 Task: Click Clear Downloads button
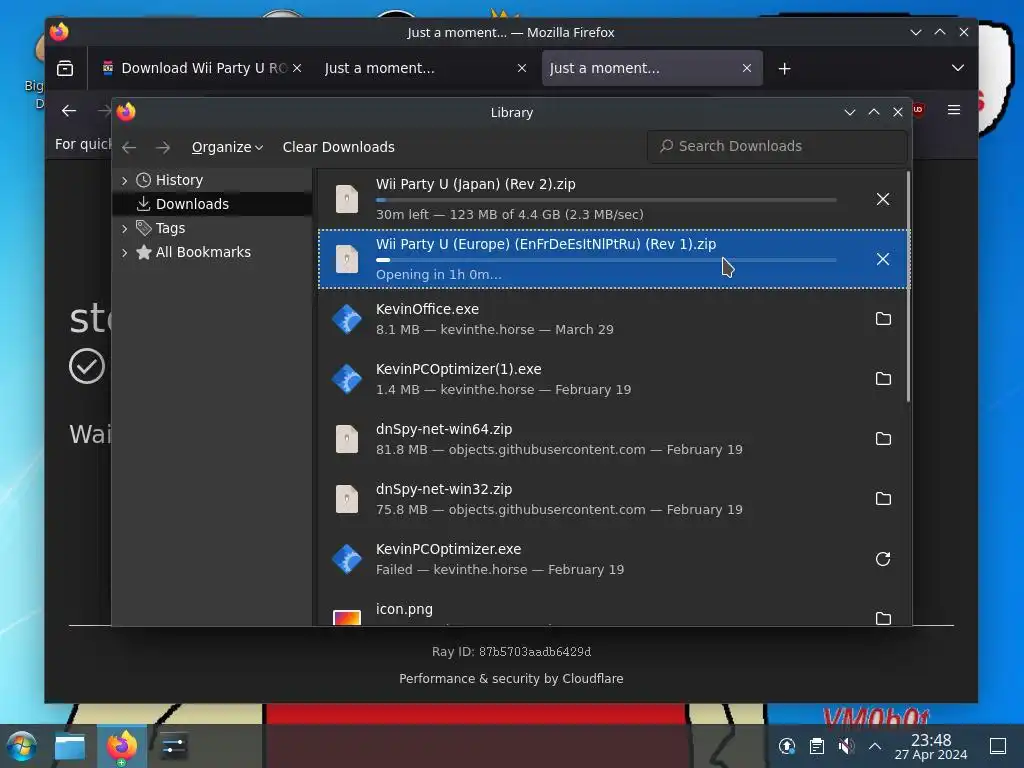338,148
